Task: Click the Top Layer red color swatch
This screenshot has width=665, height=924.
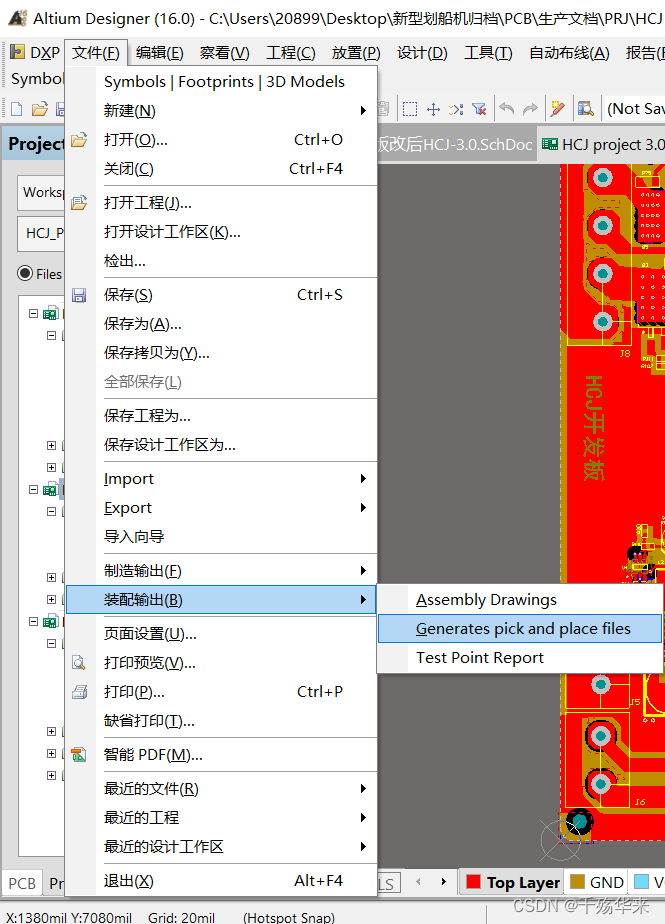Action: 473,882
